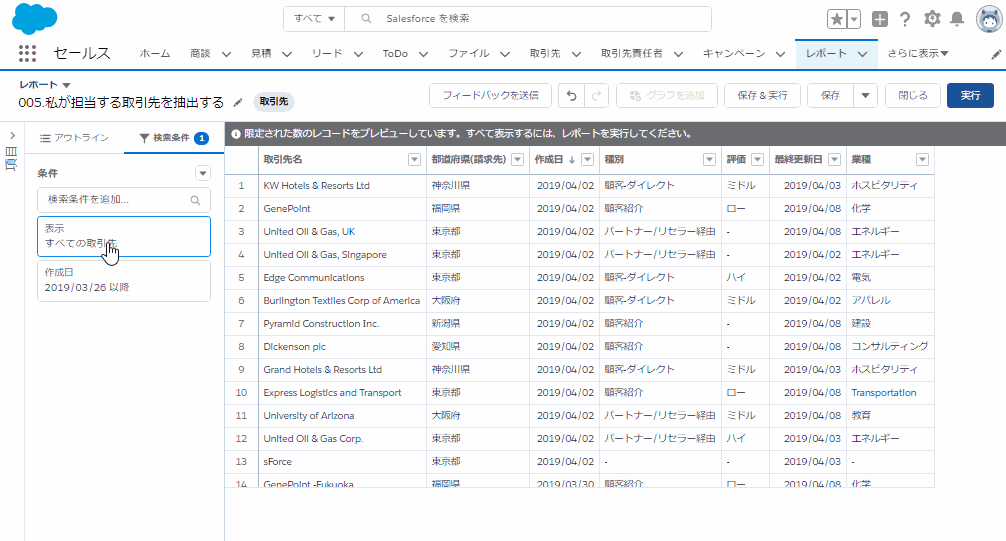
Task: Open favorites list dropdown arrow
Action: 854,19
